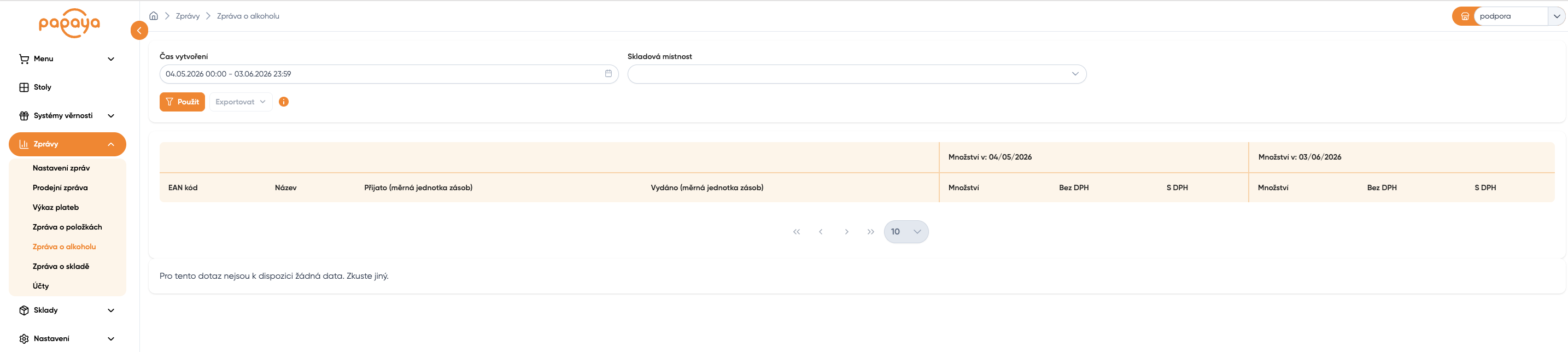Click S DPH under 03/06/2026

[1484, 187]
